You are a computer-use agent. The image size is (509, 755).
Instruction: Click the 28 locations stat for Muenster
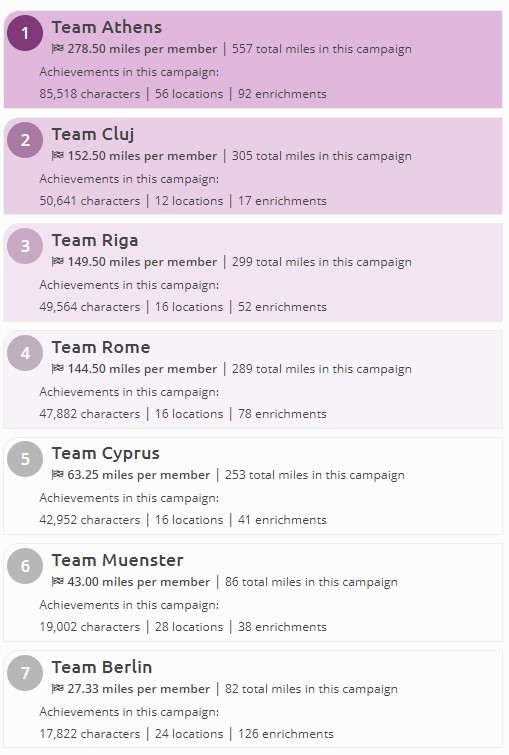pos(189,627)
